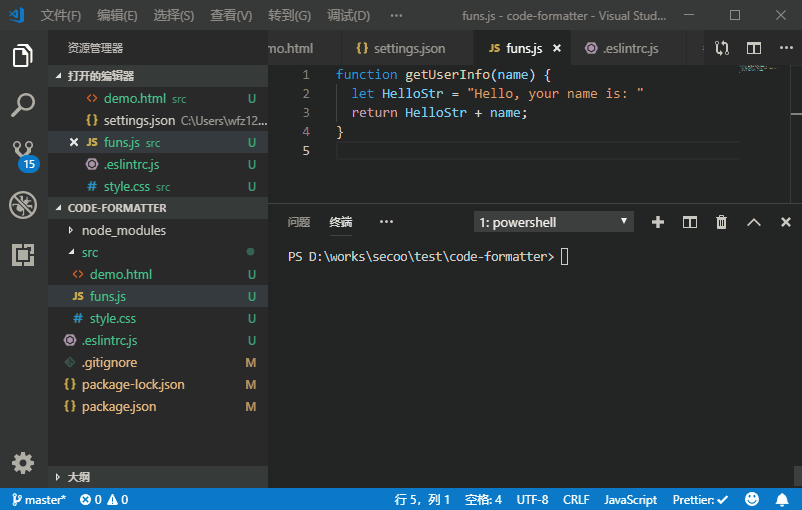Switch to the Problems (问题) panel tab
Image resolution: width=802 pixels, height=510 pixels.
[299, 222]
